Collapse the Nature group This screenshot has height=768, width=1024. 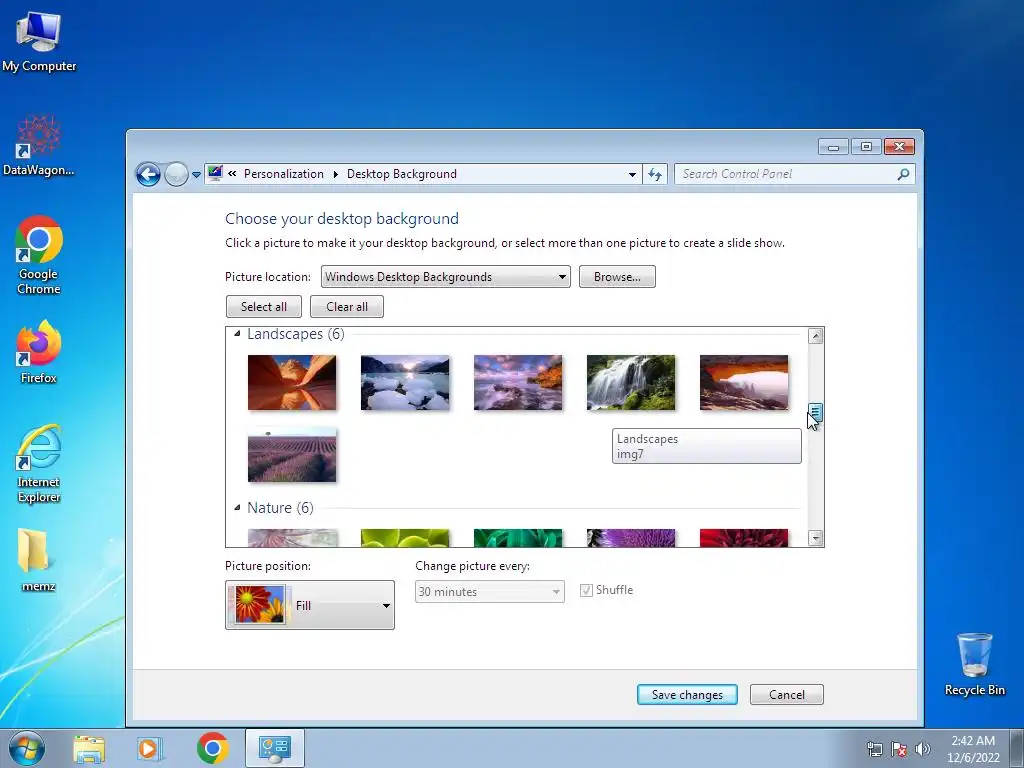(x=237, y=507)
